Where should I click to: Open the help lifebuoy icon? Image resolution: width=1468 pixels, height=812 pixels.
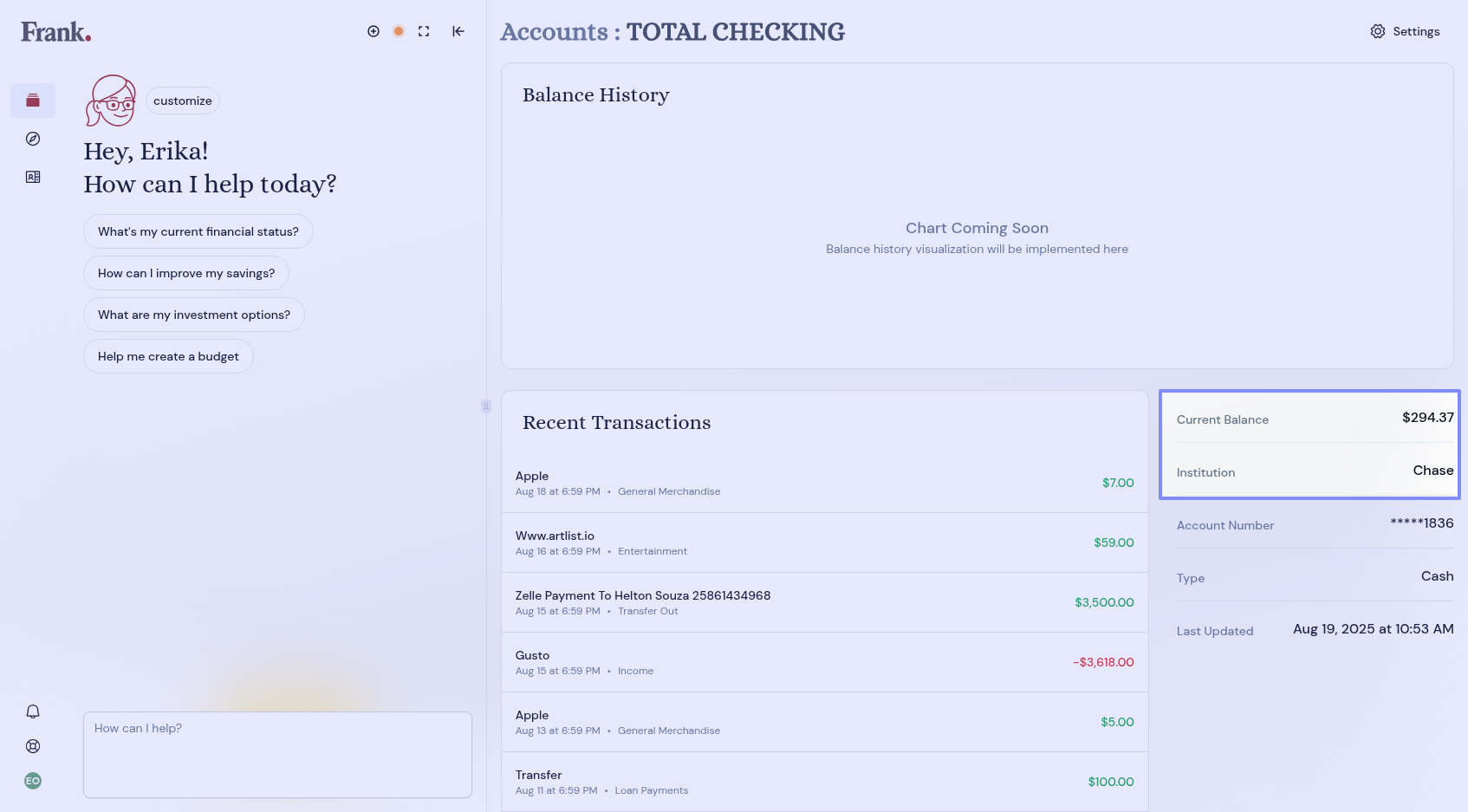coord(33,746)
